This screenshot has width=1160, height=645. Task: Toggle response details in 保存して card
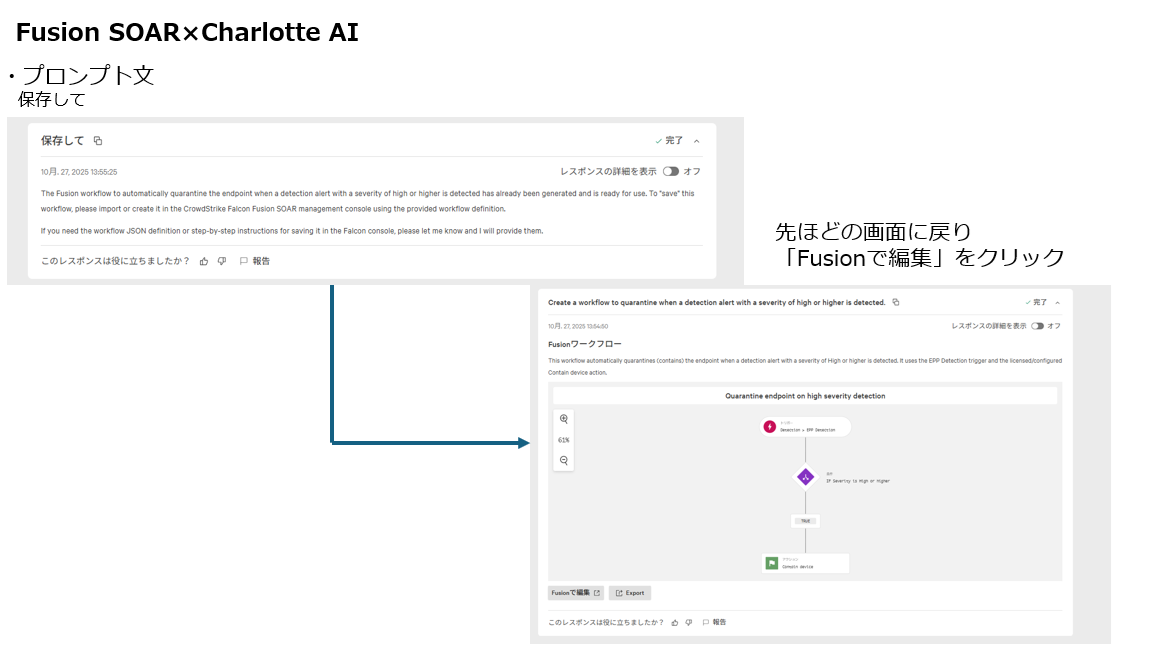pos(670,171)
